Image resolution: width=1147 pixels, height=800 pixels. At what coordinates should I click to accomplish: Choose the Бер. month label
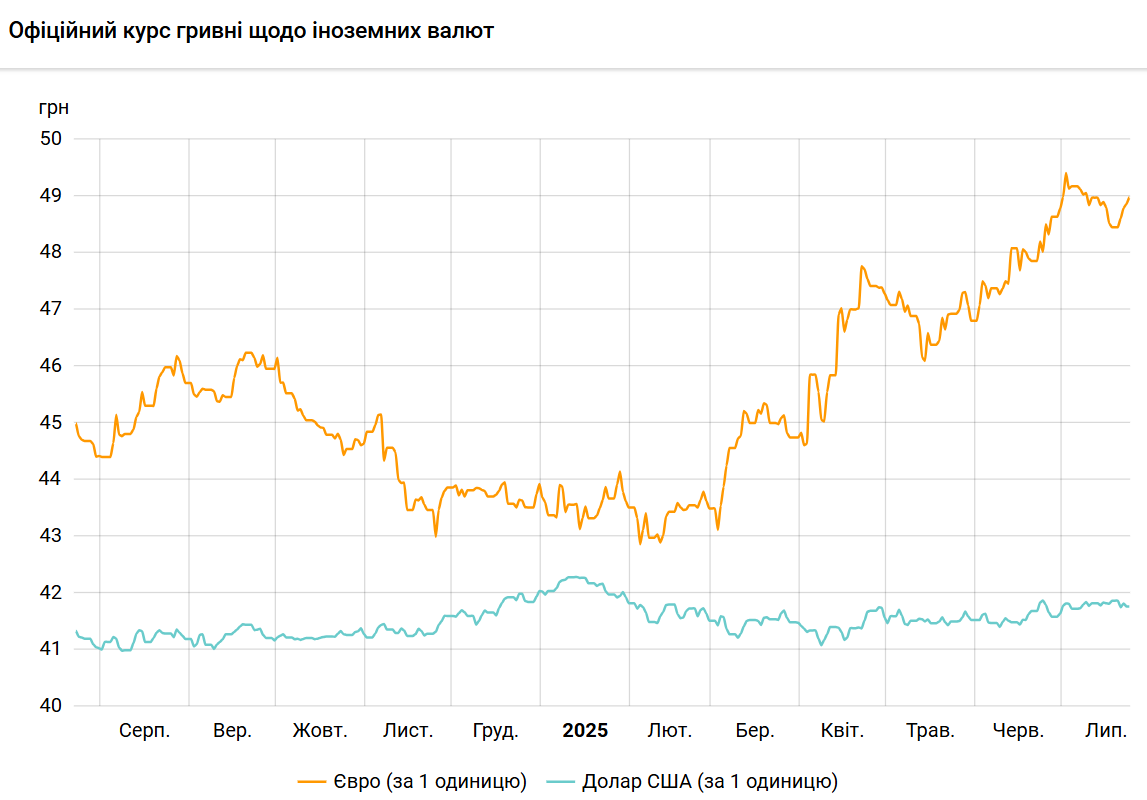click(x=755, y=731)
